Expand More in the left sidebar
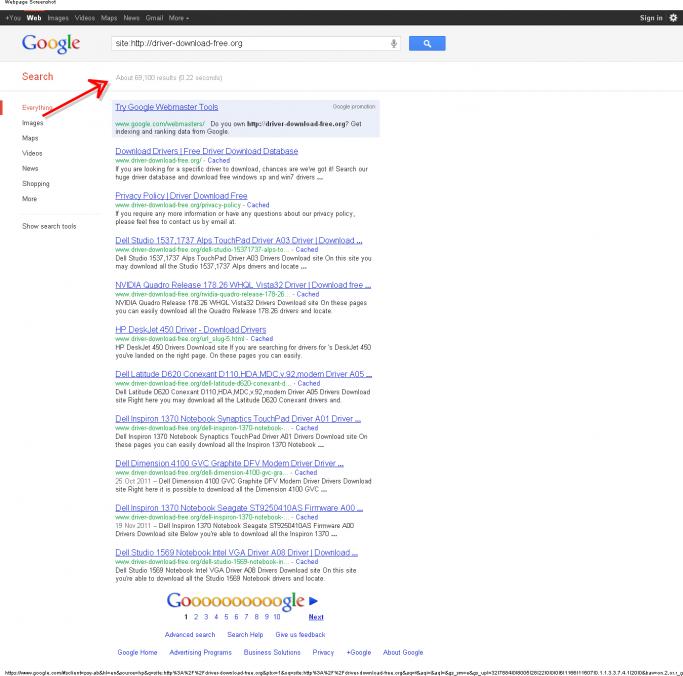The width and height of the screenshot is (683, 676). point(30,199)
